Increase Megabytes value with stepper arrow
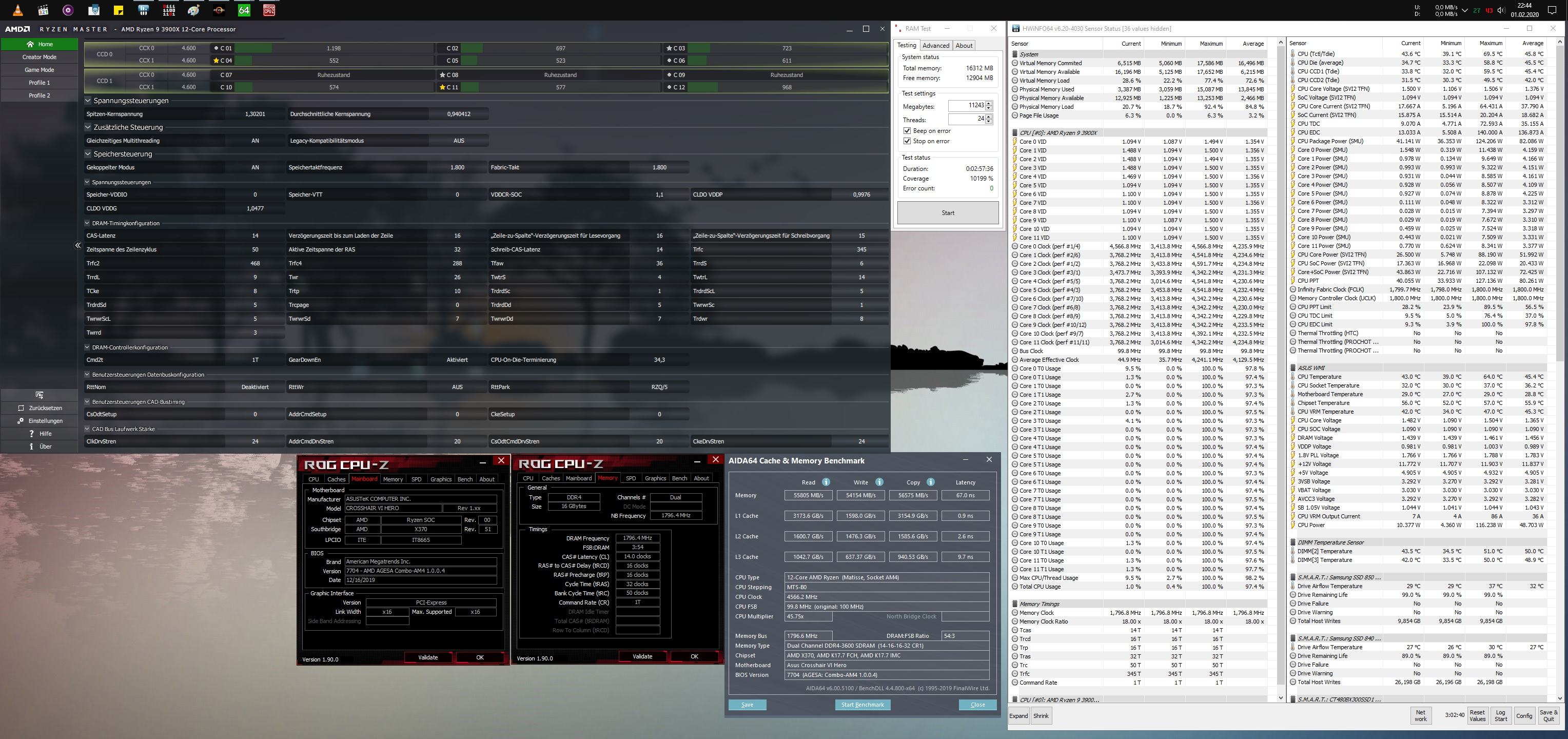 (x=989, y=103)
